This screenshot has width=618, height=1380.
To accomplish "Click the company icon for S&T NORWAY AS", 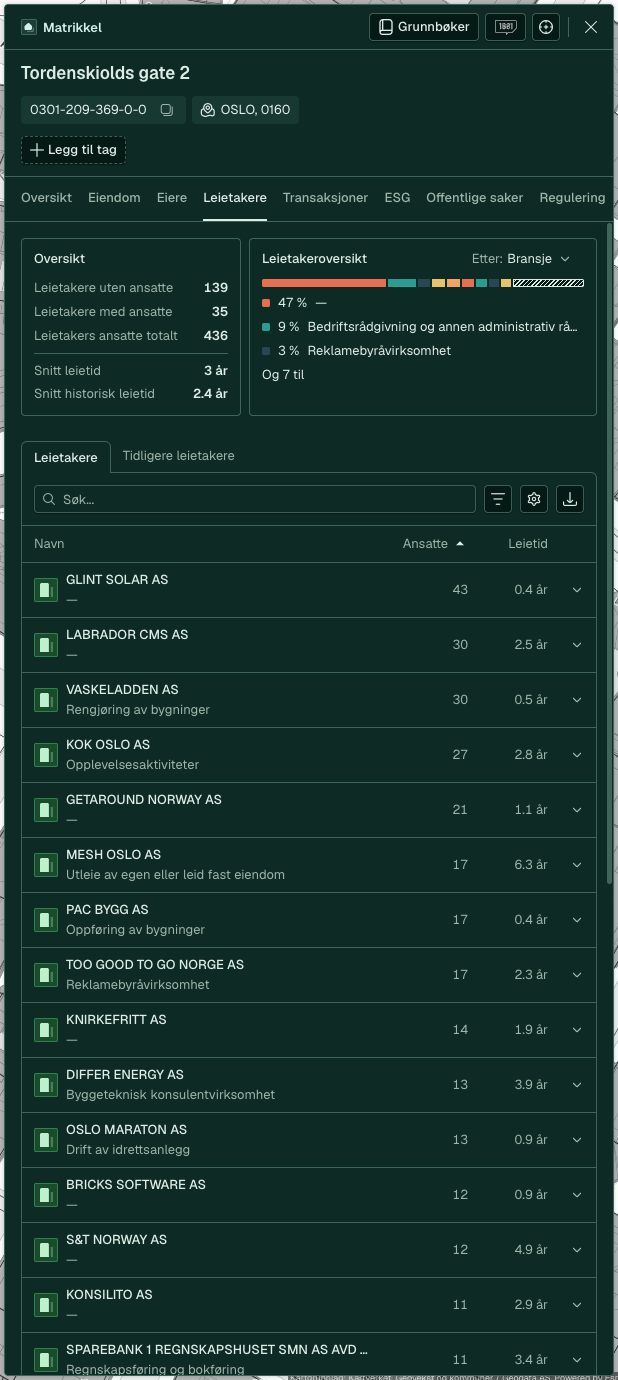I will [46, 1250].
